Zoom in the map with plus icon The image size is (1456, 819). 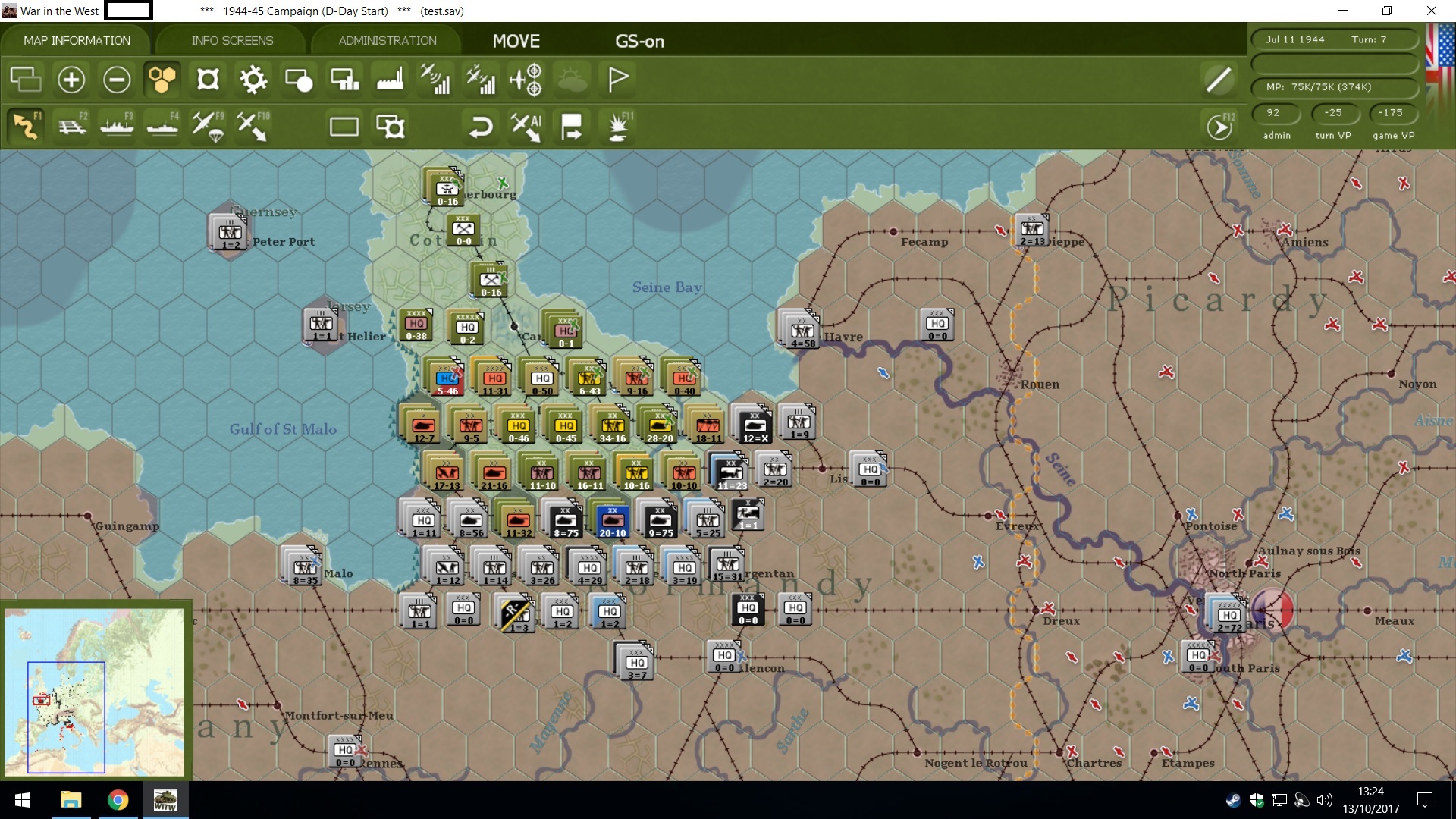pyautogui.click(x=71, y=79)
